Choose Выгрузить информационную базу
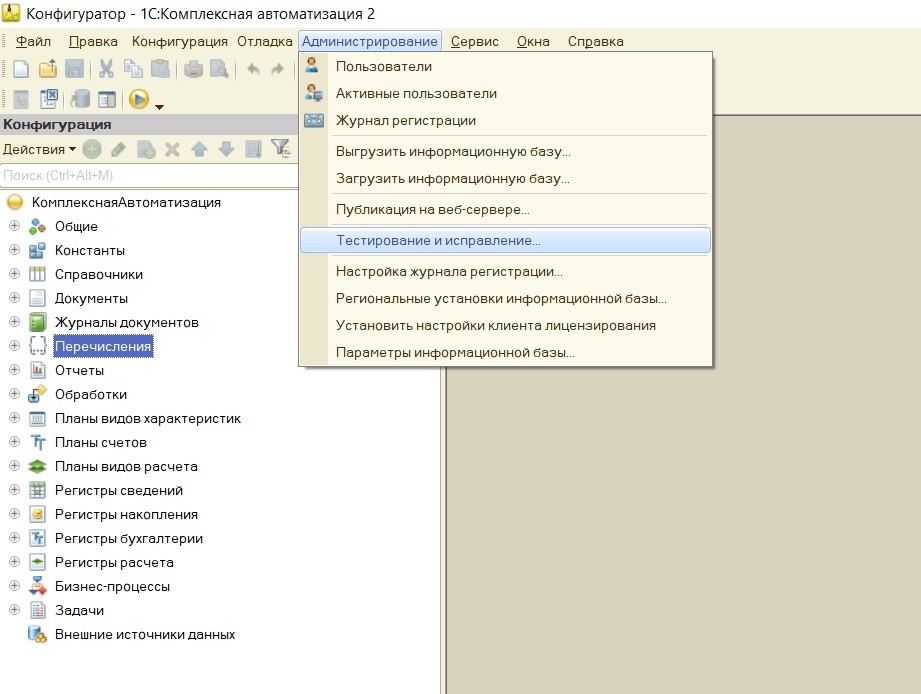Screen dimensions: 921x694 pos(505,151)
